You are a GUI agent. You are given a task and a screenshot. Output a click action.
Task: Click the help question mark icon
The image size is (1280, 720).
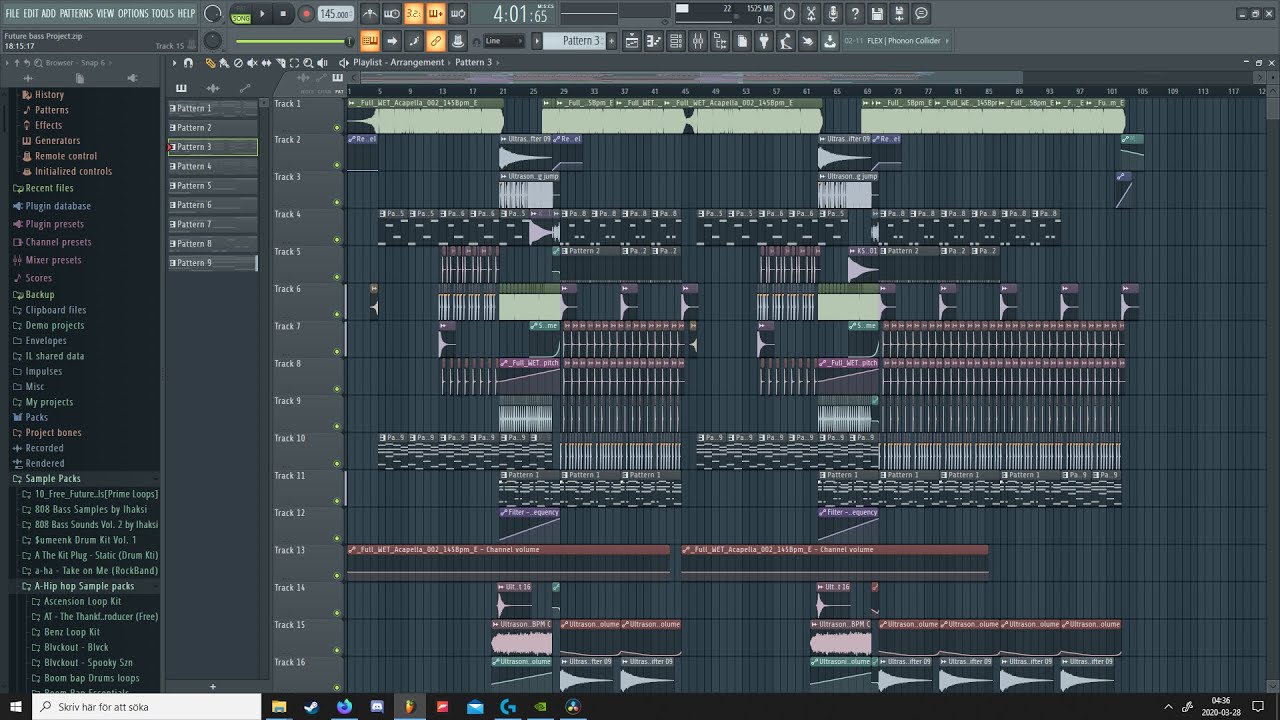pos(854,14)
